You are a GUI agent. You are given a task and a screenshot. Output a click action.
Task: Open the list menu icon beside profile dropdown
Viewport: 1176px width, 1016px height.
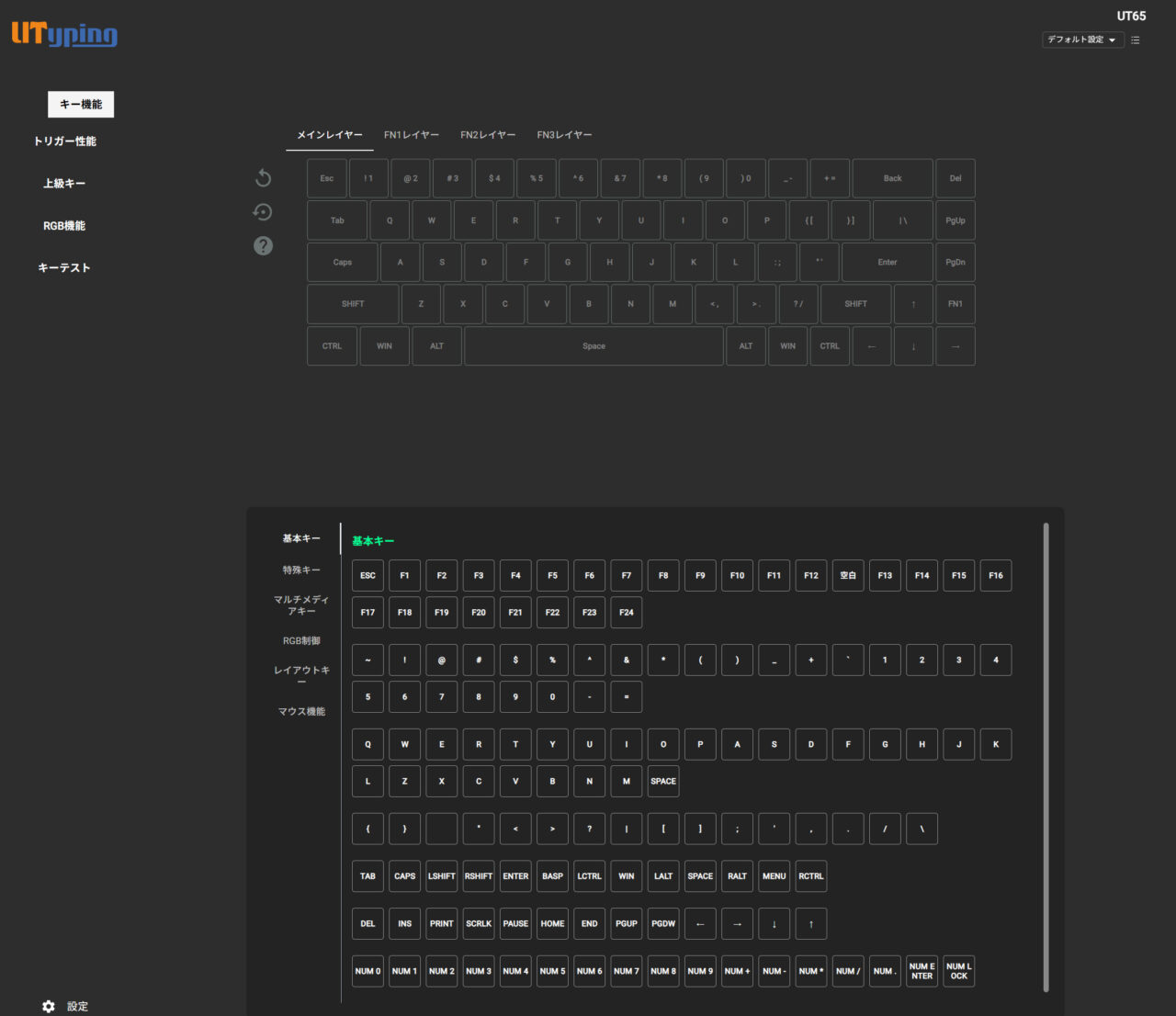pos(1136,40)
